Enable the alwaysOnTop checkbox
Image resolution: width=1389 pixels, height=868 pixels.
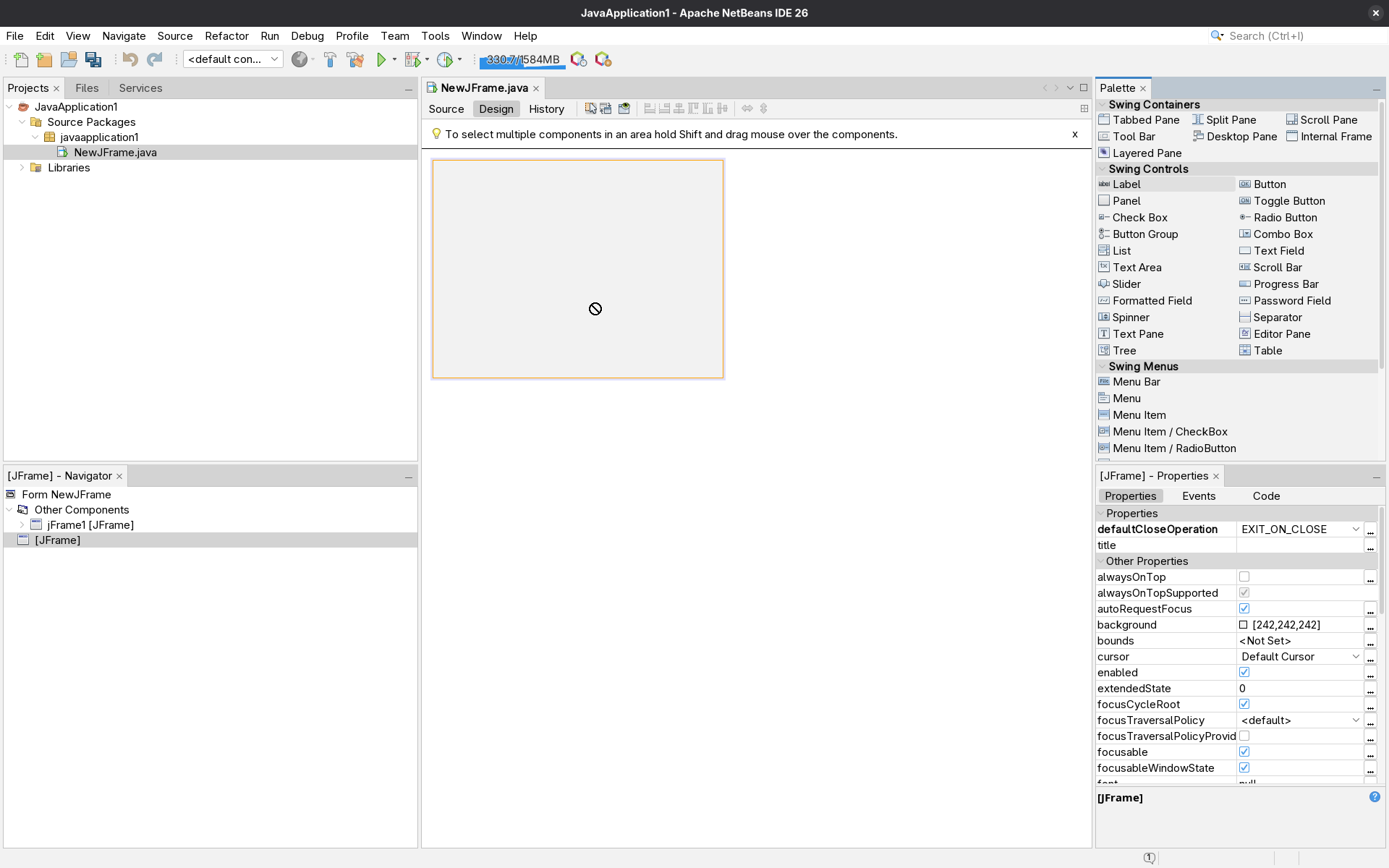(1244, 576)
